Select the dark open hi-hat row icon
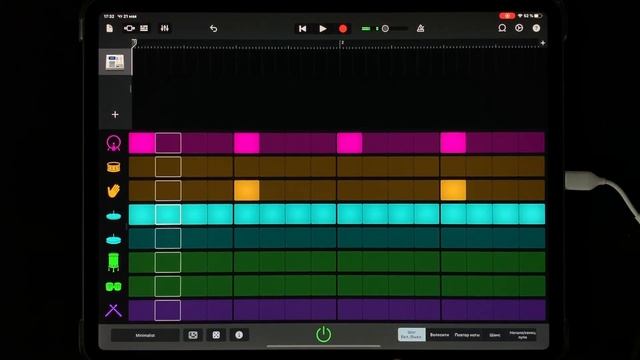The image size is (640, 360). coord(113,239)
